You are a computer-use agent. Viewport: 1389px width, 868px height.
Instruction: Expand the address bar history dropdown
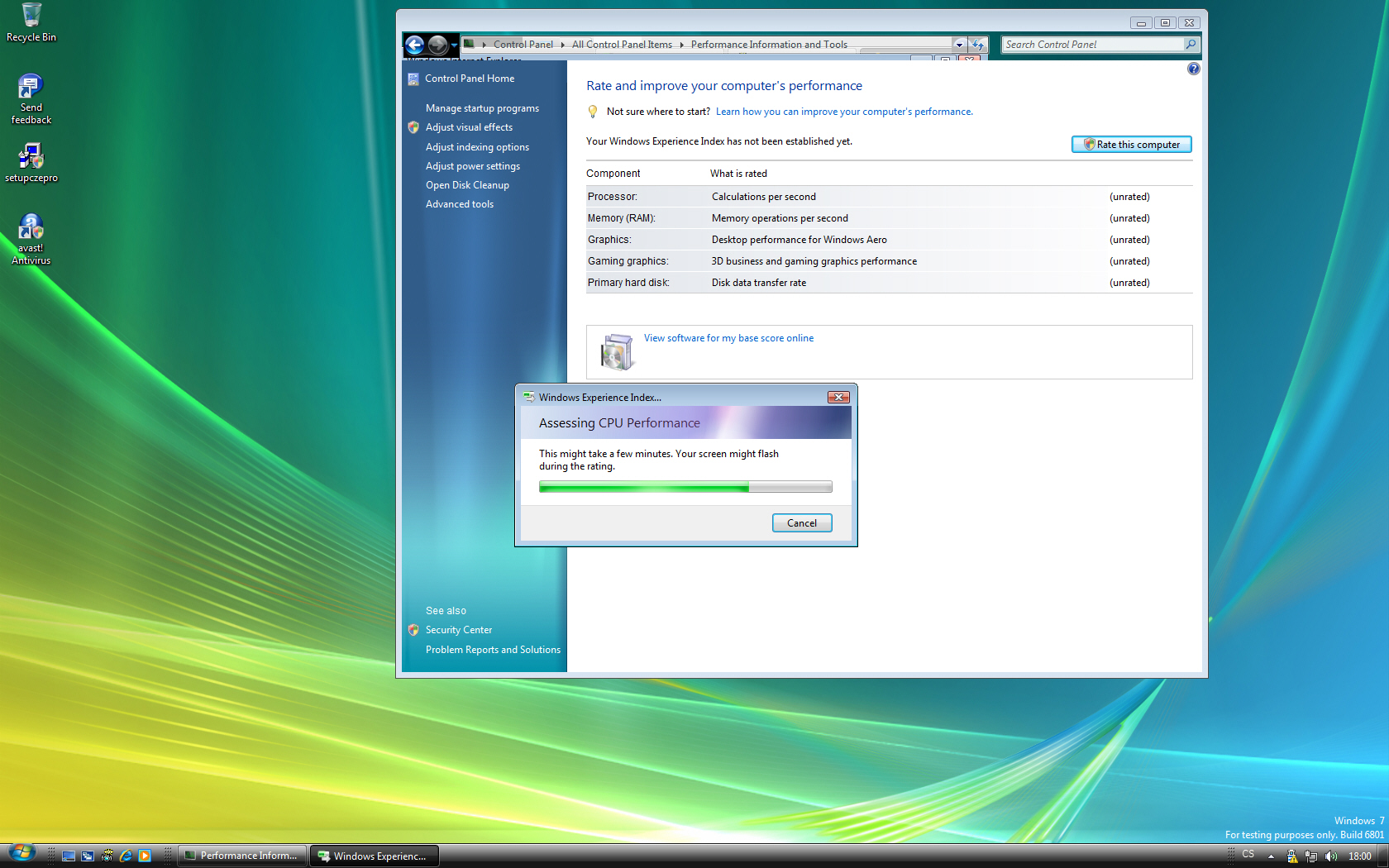[959, 45]
